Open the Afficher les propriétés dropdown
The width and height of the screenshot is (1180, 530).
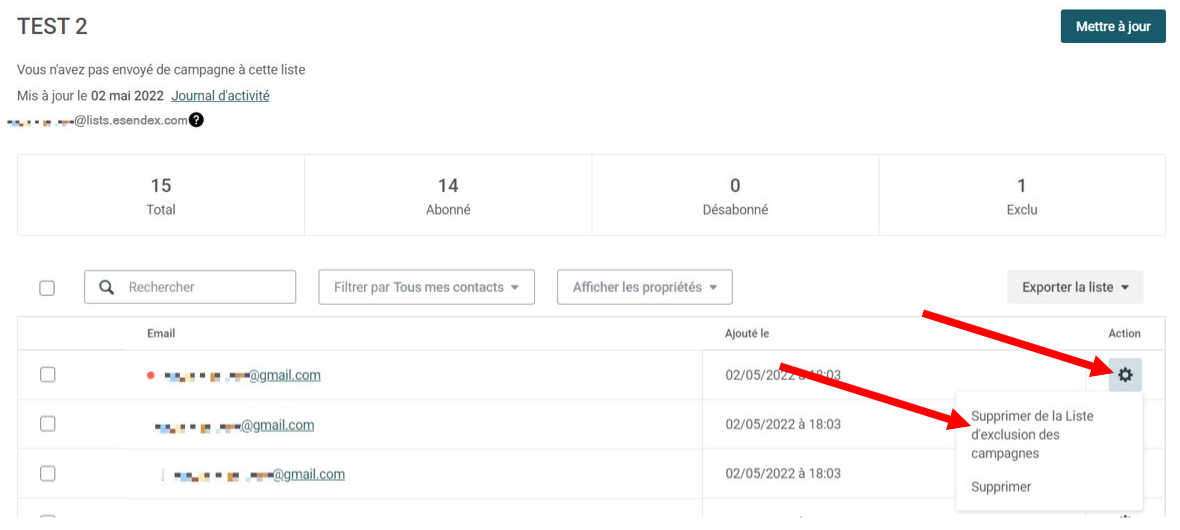[x=645, y=287]
